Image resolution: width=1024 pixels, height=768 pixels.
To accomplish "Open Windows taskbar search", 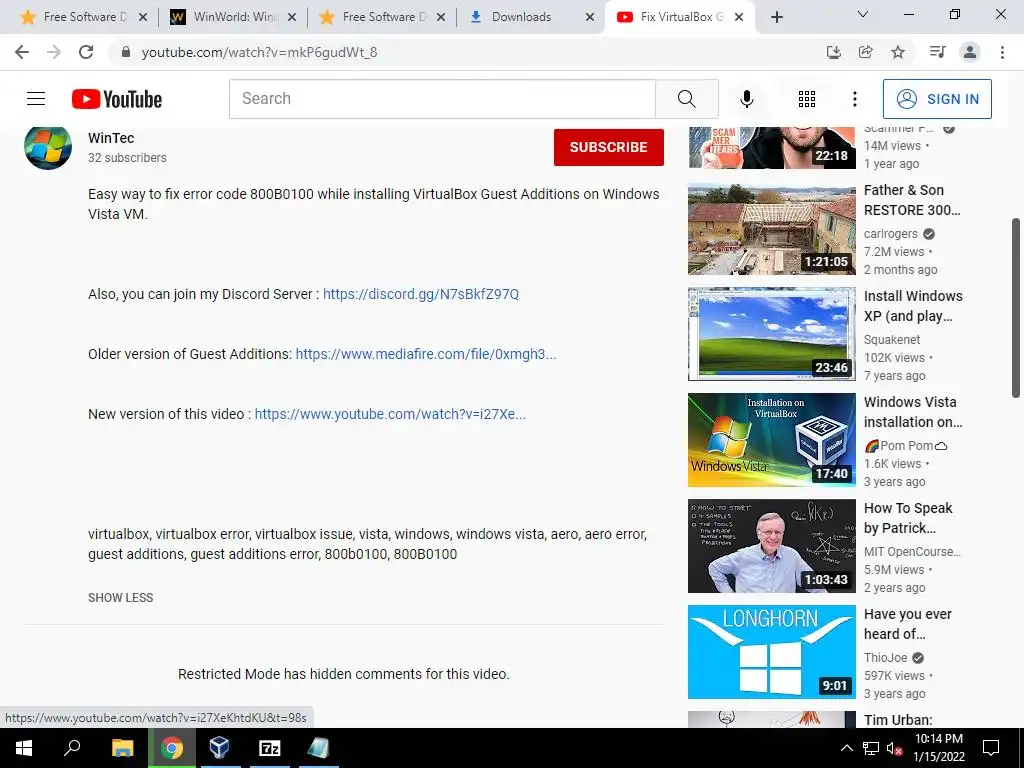I will (72, 748).
